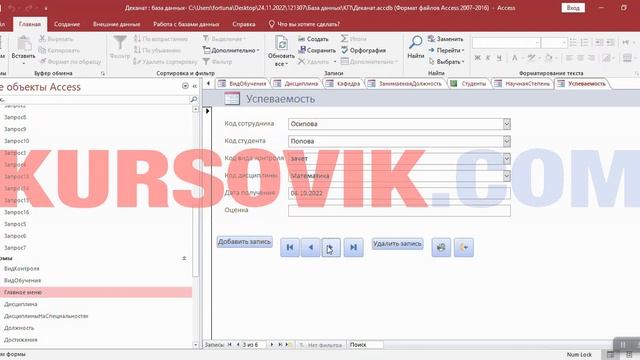The width and height of the screenshot is (640, 360).
Task: Click the bulleted list icon in text formatting
Action: [573, 42]
